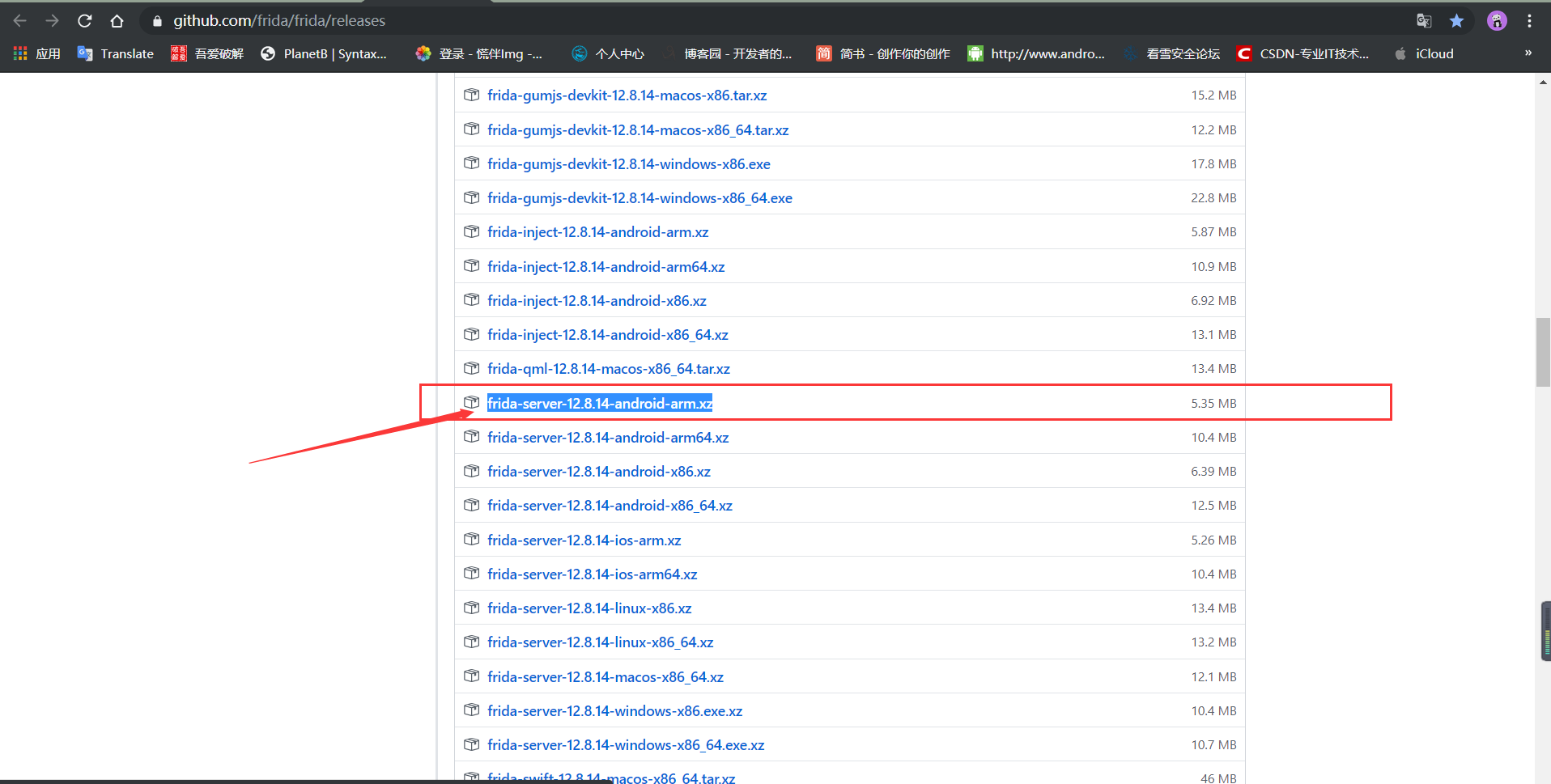Viewport: 1551px width, 784px height.
Task: Go forward to the next page
Action: click(53, 21)
